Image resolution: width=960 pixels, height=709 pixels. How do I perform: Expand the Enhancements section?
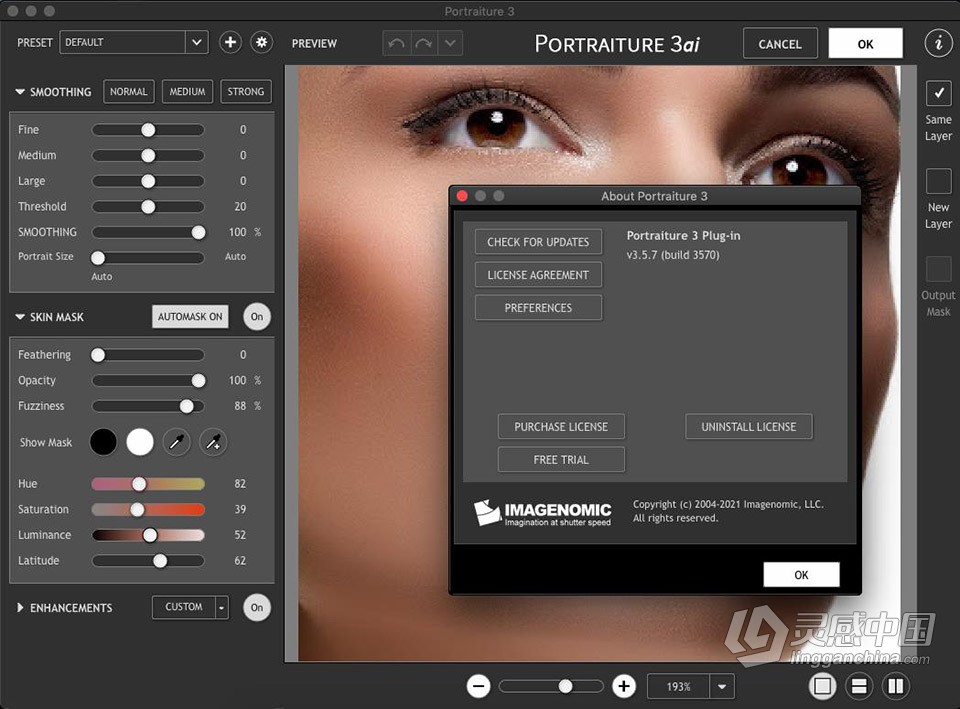[x=20, y=608]
